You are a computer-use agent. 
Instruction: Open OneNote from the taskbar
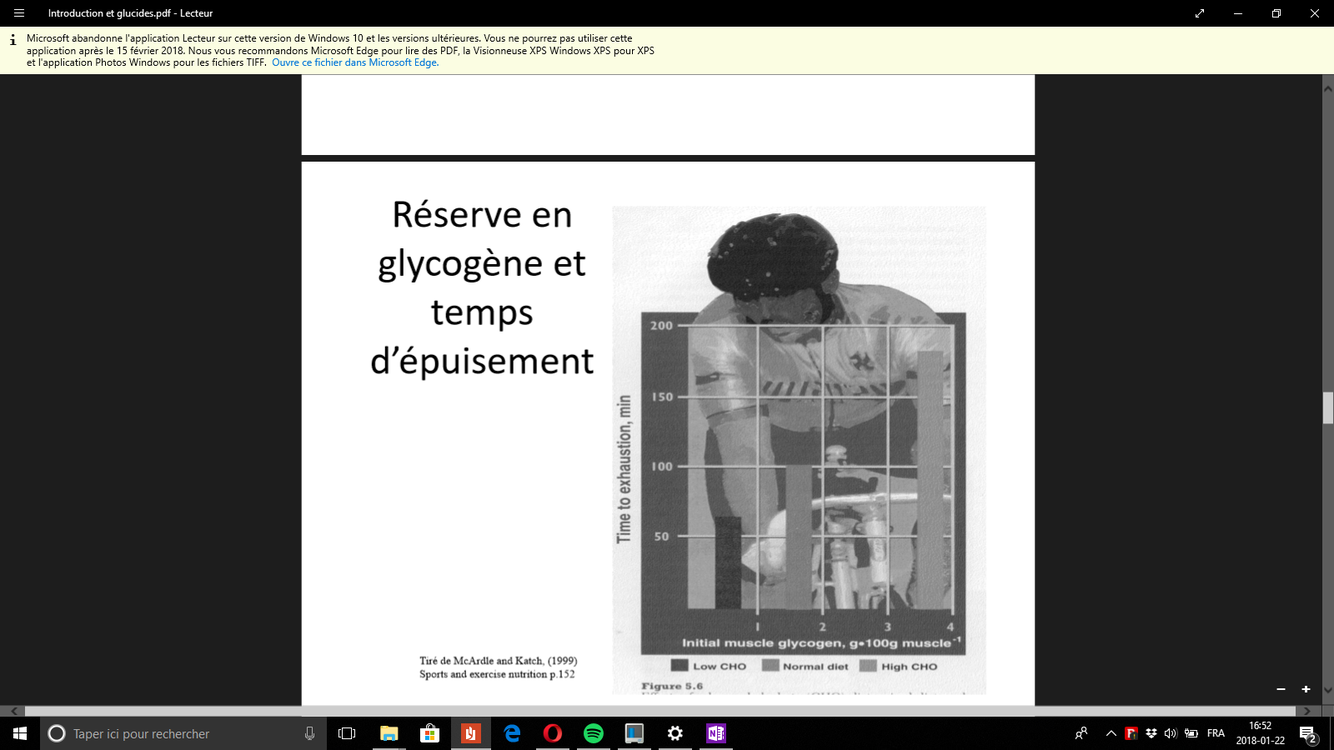click(716, 733)
